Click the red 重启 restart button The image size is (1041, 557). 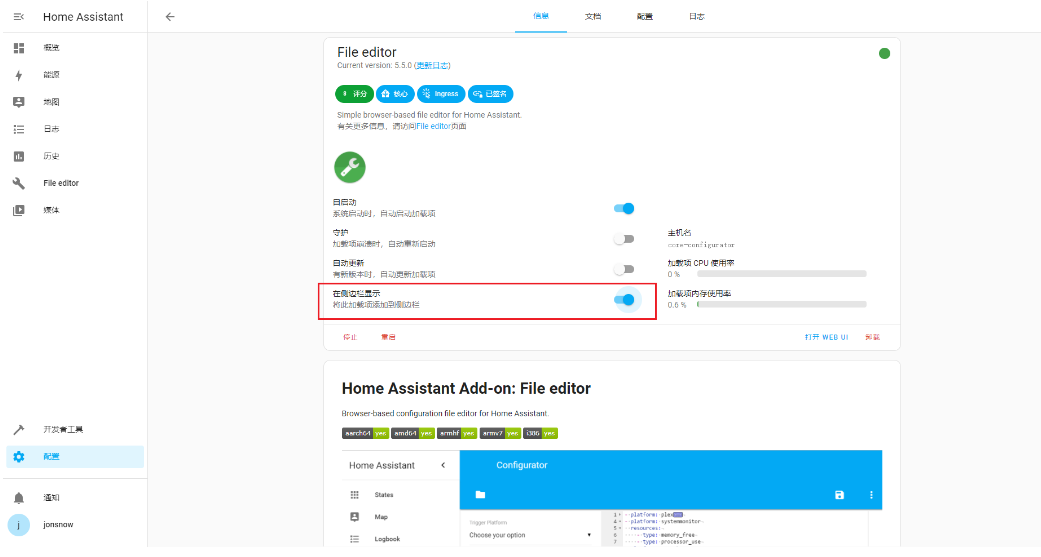pyautogui.click(x=388, y=337)
